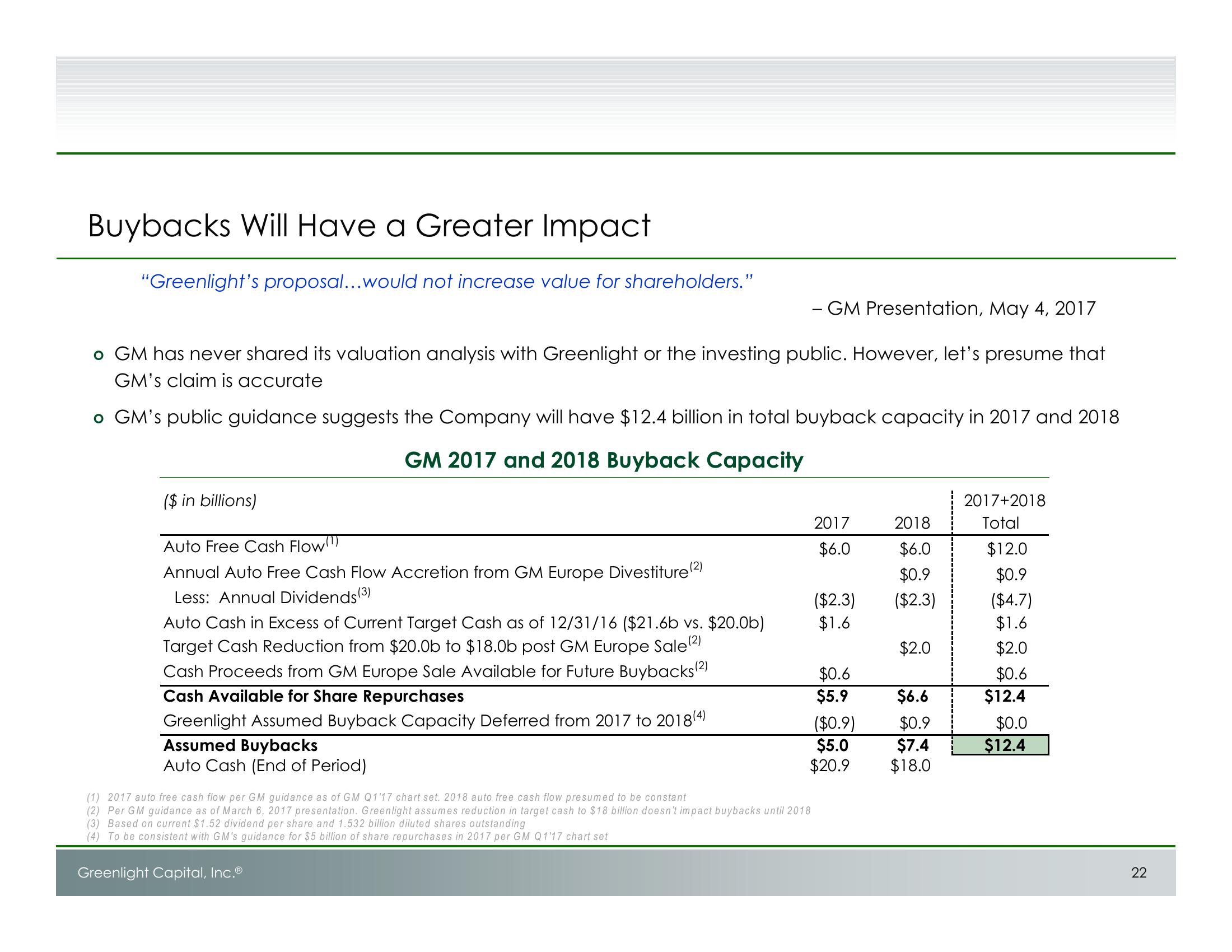Click the 'Target Cash Reduction' row label
The height and width of the screenshot is (952, 1232).
tap(432, 645)
